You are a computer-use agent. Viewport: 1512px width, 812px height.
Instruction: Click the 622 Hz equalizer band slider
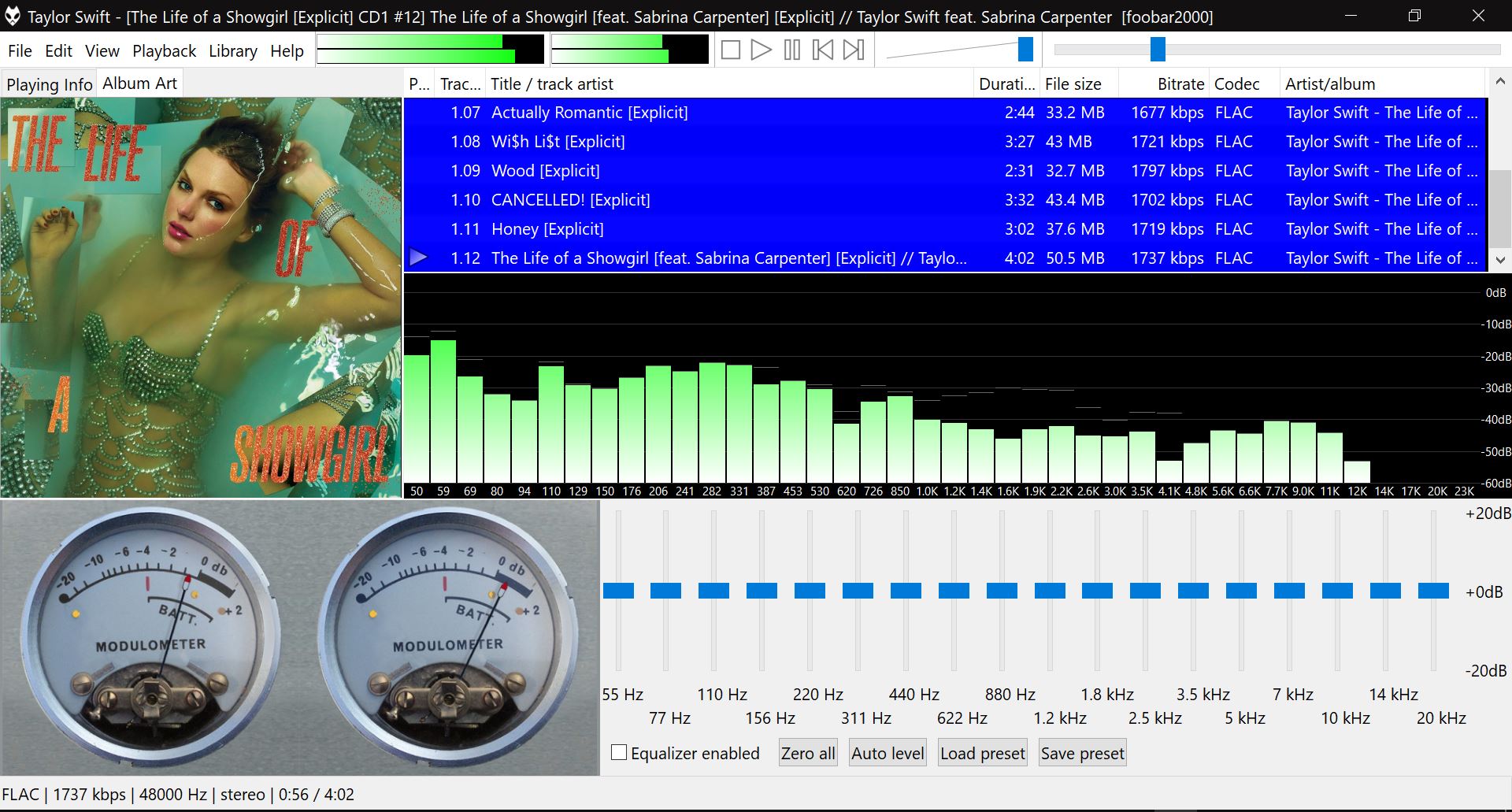coord(954,591)
